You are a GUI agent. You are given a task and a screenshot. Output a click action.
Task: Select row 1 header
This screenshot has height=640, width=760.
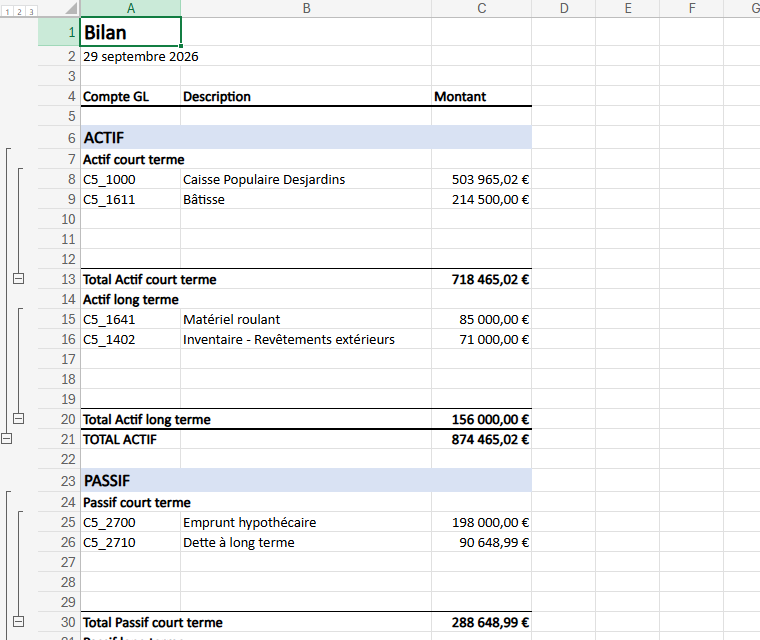pos(59,32)
